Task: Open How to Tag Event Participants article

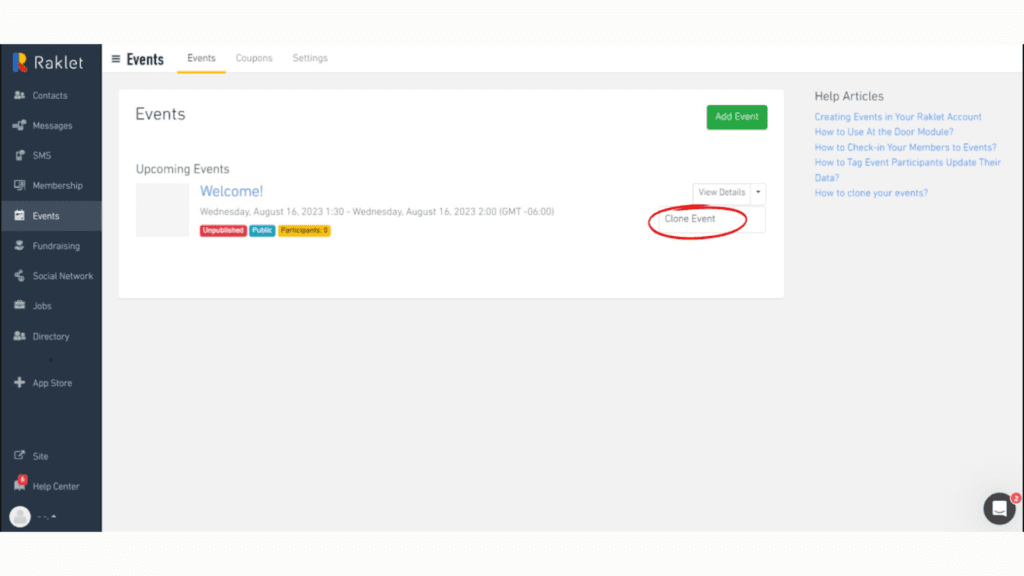Action: point(908,170)
